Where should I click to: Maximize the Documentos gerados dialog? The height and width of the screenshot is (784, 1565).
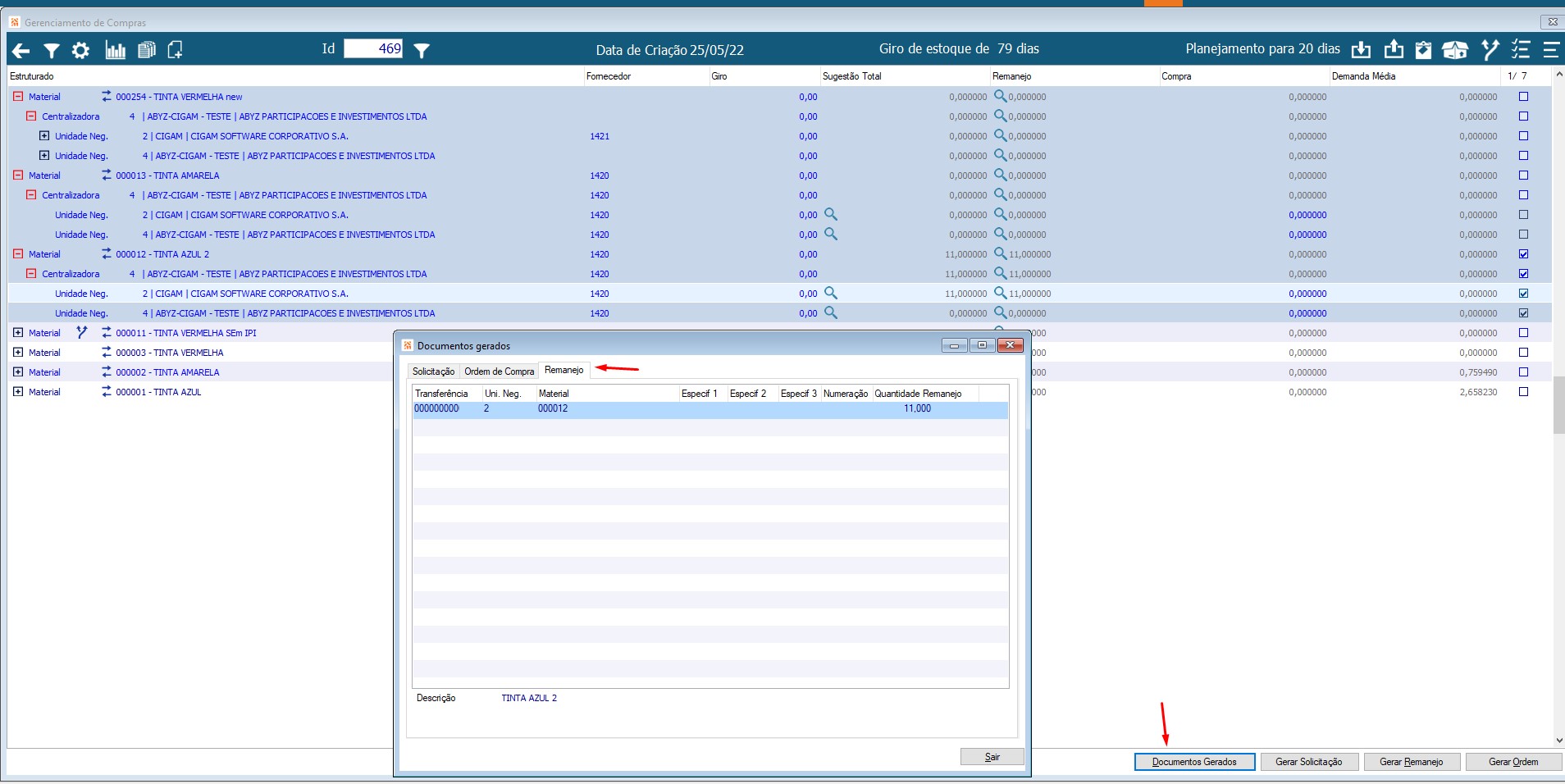tap(982, 345)
